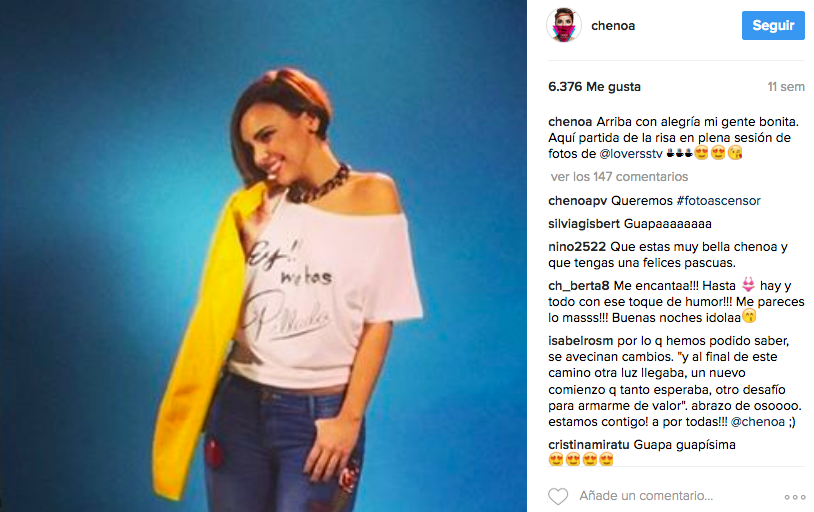Viewport: 814px width, 512px height.
Task: Open the @loversstv mention link
Action: [631, 154]
